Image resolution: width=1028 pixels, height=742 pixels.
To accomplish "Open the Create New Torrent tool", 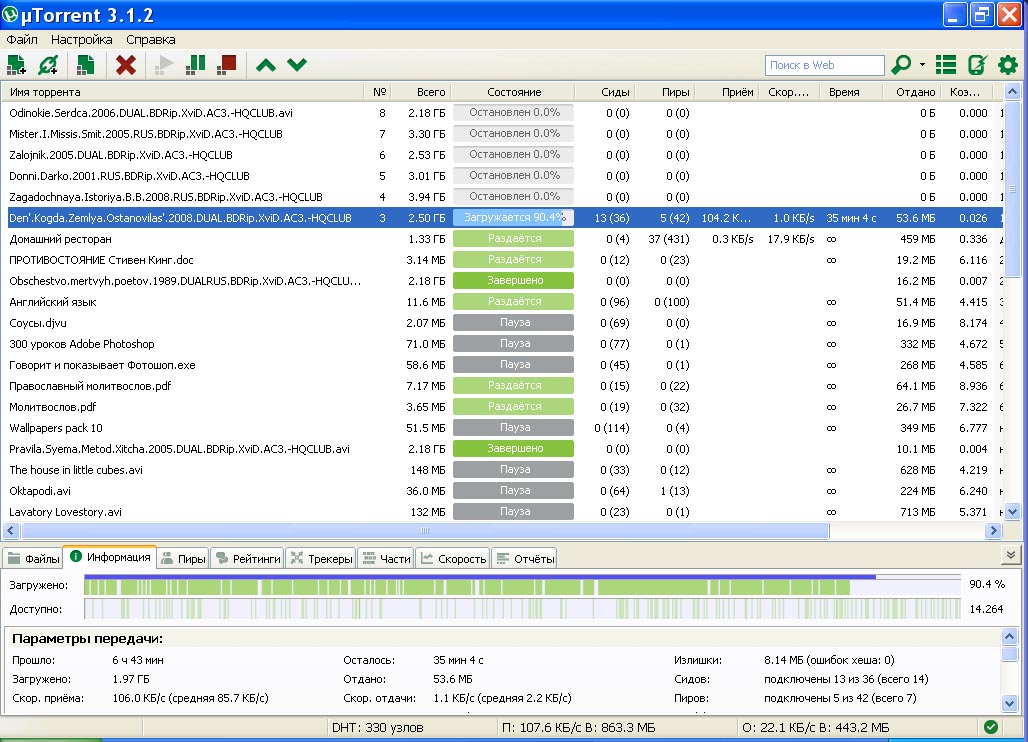I will click(x=85, y=65).
